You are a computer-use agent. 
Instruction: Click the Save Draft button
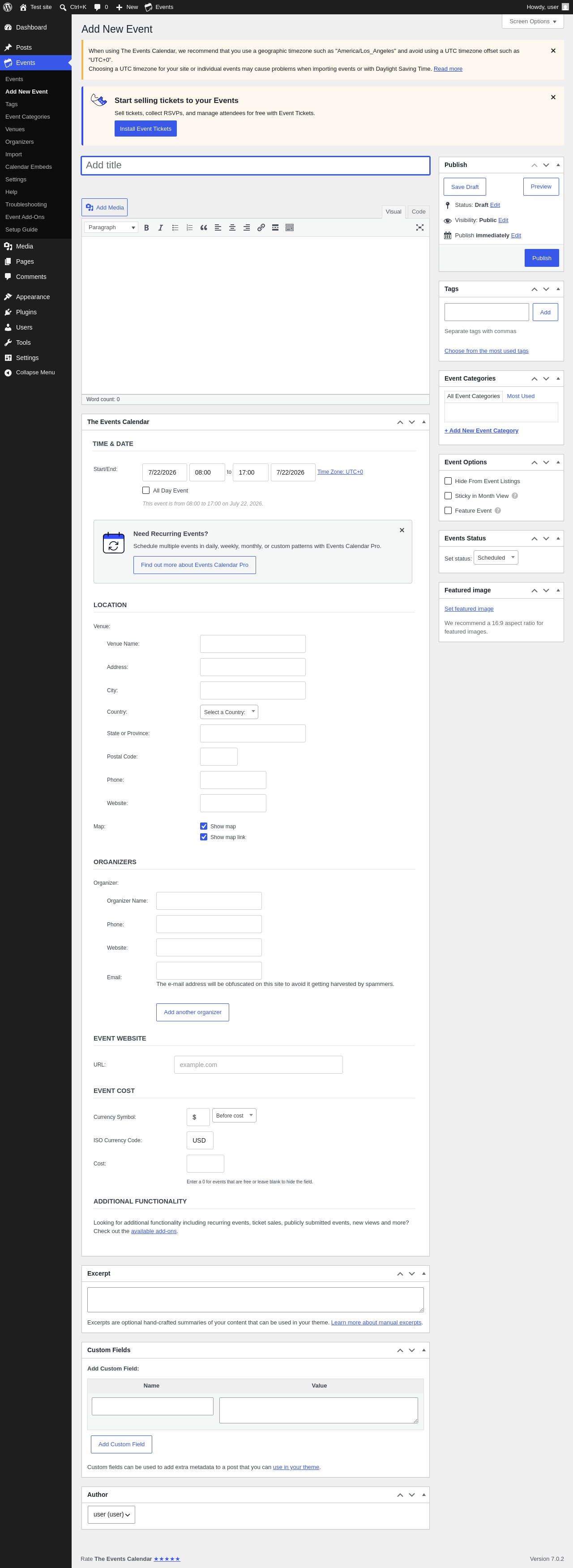tap(465, 187)
